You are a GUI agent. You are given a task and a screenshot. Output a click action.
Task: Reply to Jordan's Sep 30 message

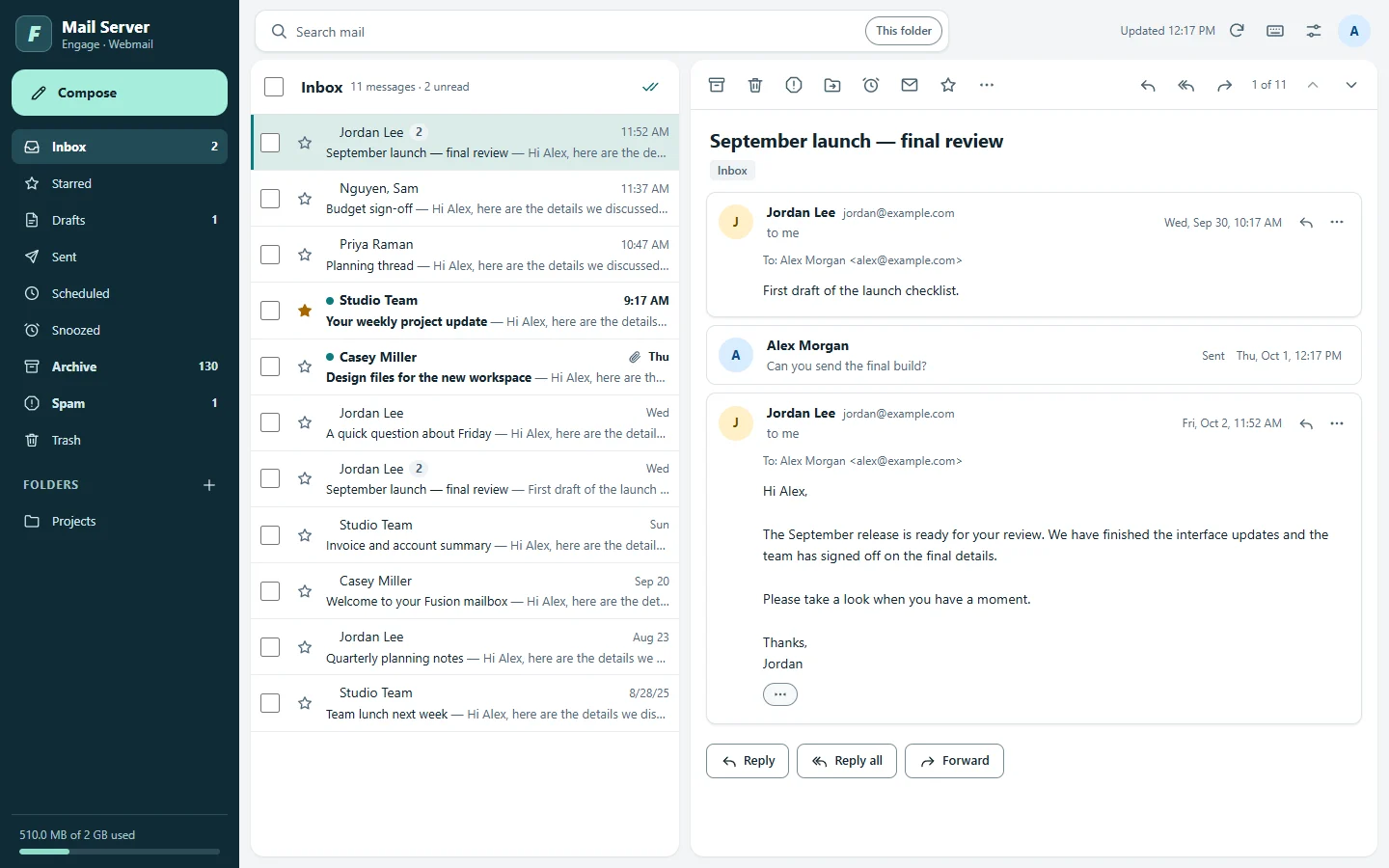(1306, 223)
